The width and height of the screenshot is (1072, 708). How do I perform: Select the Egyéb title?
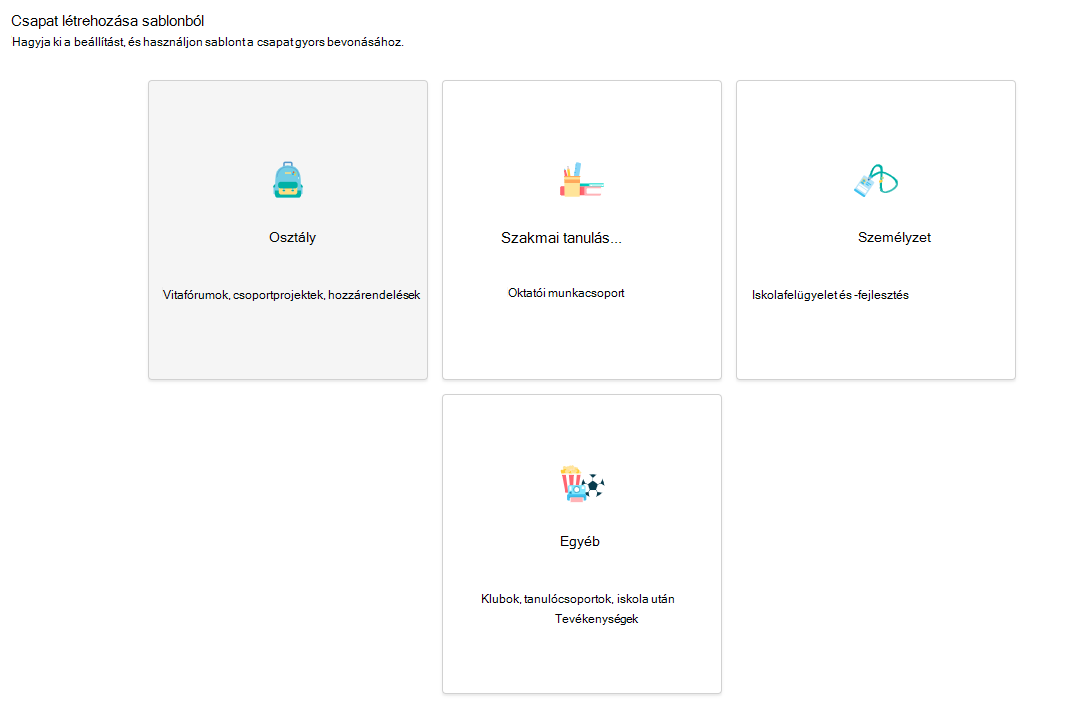580,541
